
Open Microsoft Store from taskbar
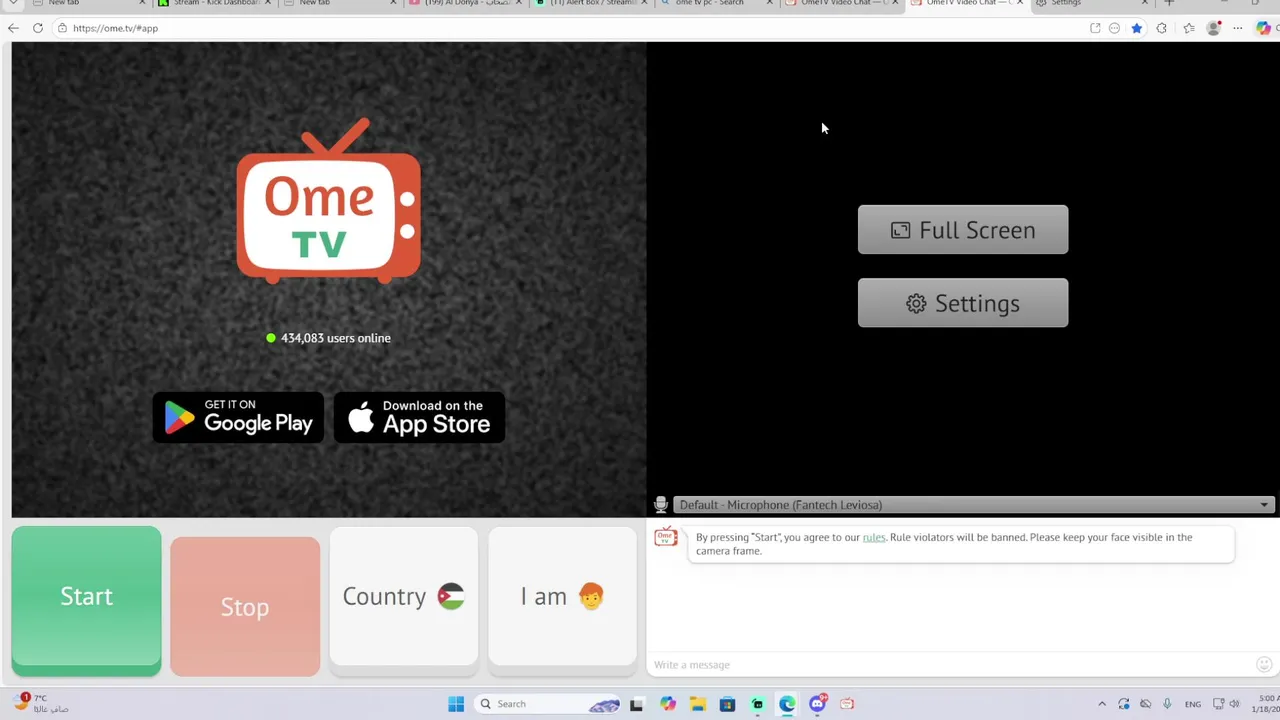727,704
